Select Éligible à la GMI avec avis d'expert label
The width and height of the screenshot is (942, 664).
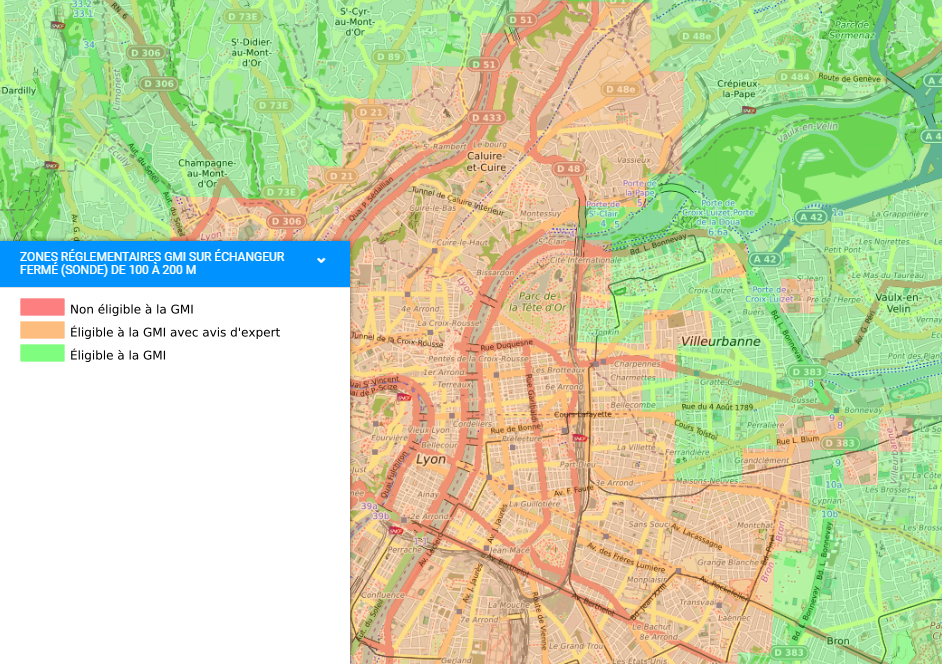pyautogui.click(x=174, y=332)
